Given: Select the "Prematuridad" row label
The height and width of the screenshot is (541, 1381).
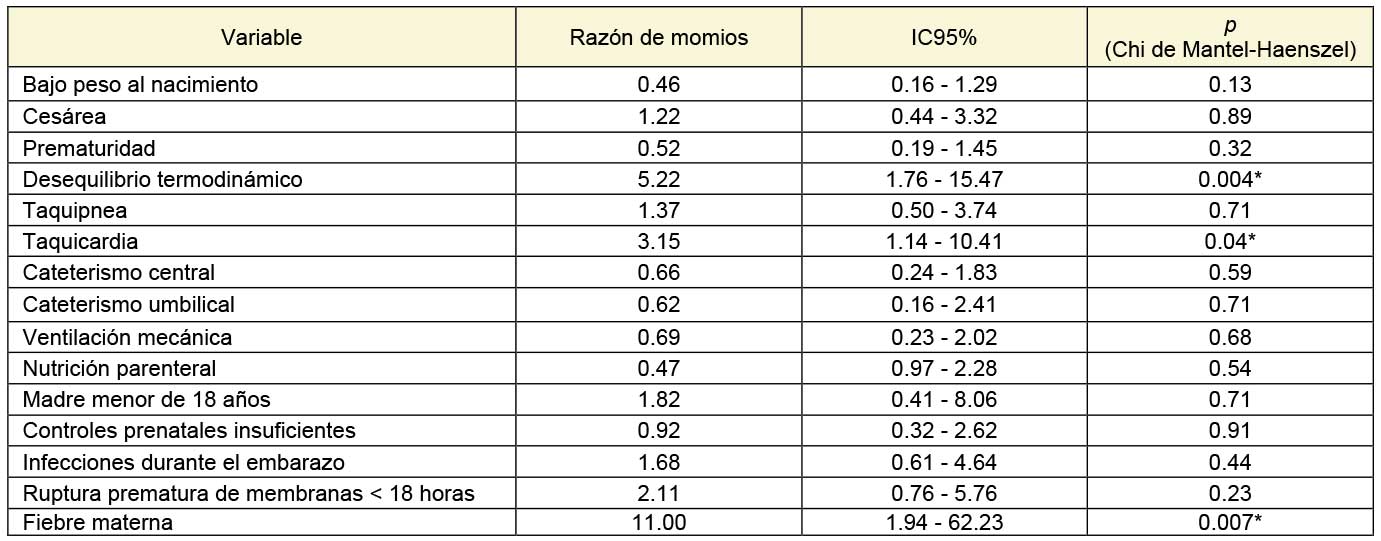Looking at the screenshot, I should pyautogui.click(x=90, y=148).
